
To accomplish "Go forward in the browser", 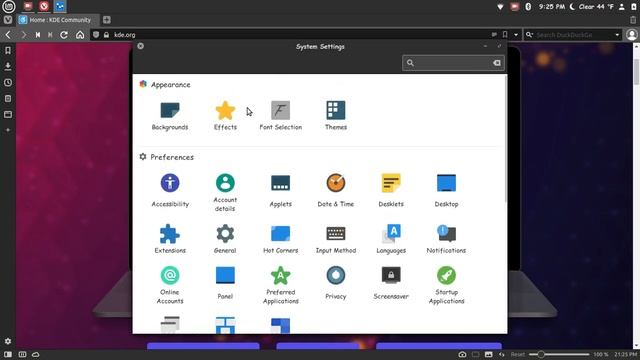I will click(x=23, y=35).
